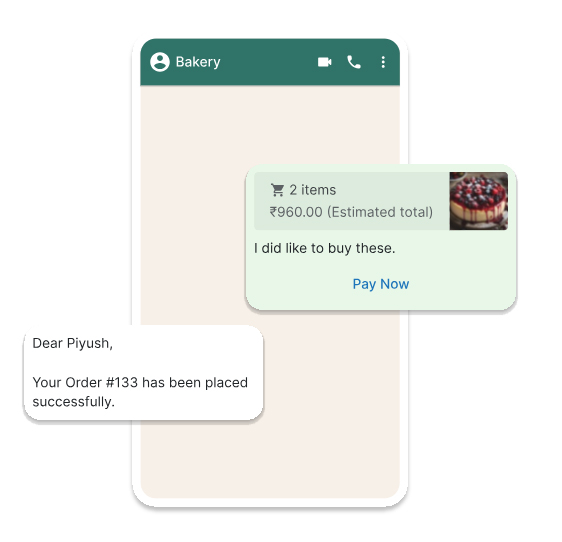Click the "Dear Piyush," greeting line

(73, 343)
